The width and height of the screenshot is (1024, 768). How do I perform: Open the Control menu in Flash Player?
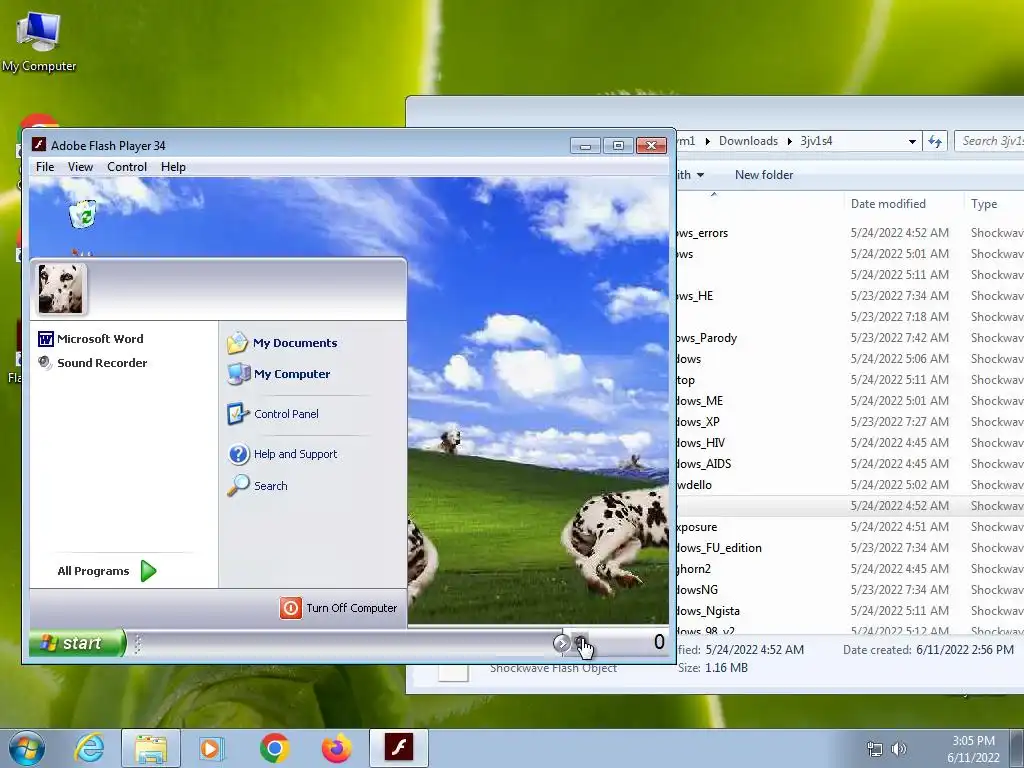point(127,167)
